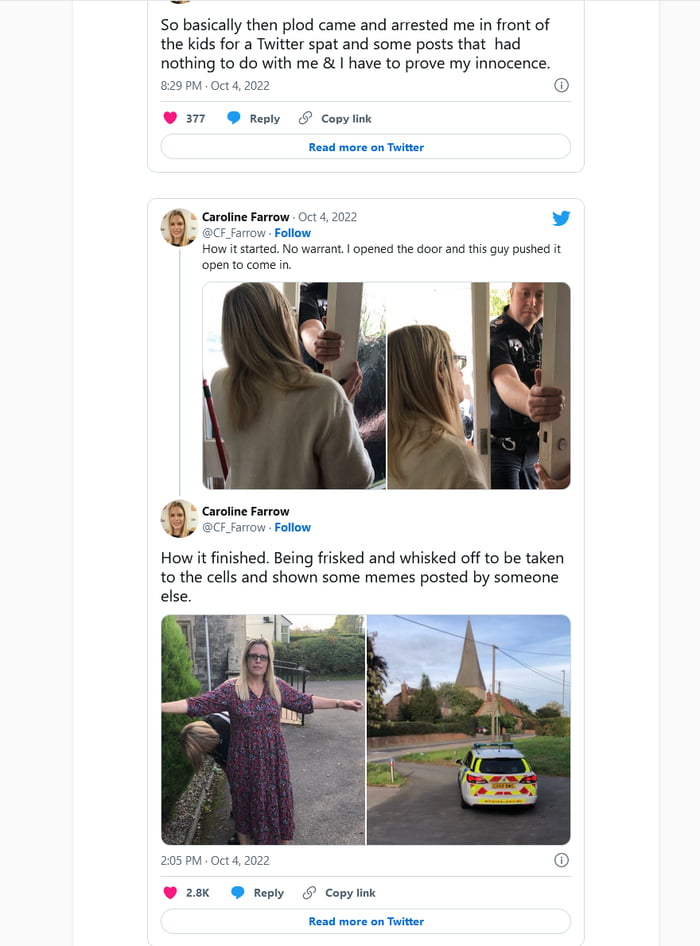Click the top "Read more on Twitter" button

coord(366,147)
